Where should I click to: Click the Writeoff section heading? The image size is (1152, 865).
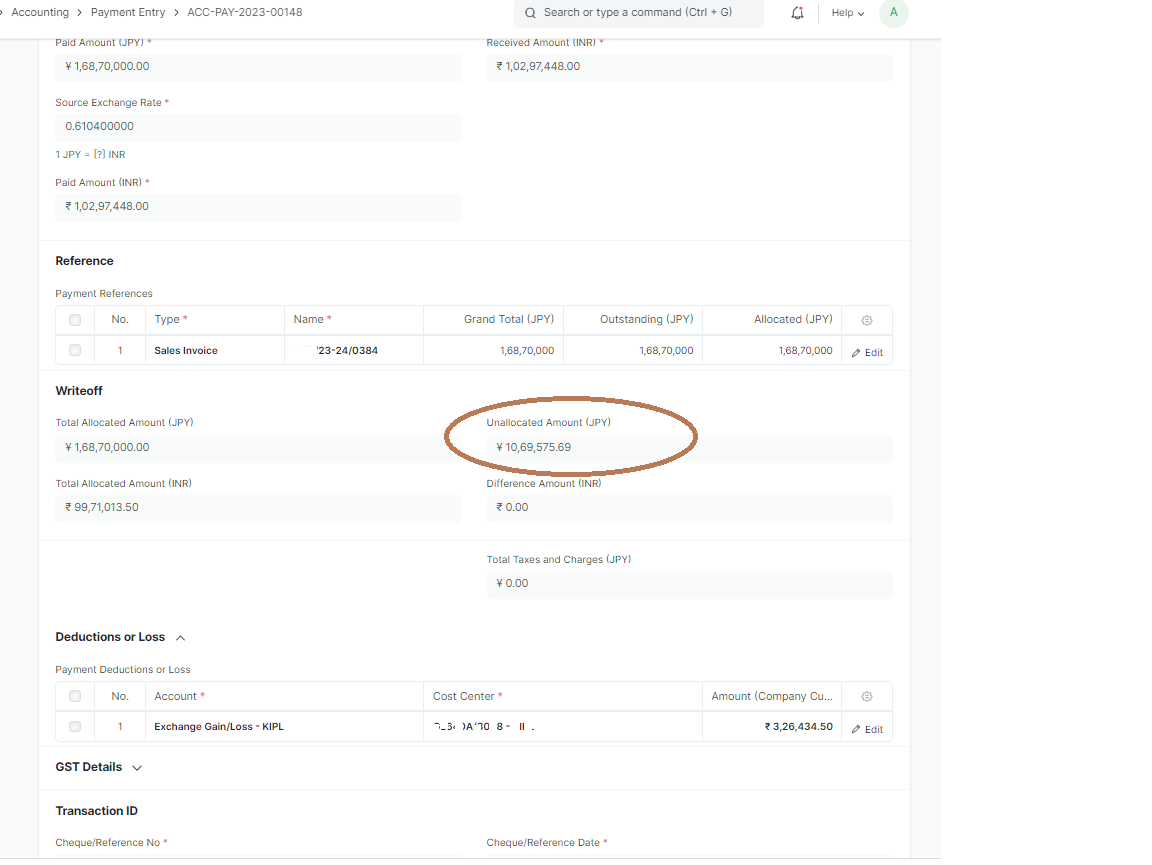[x=79, y=391]
